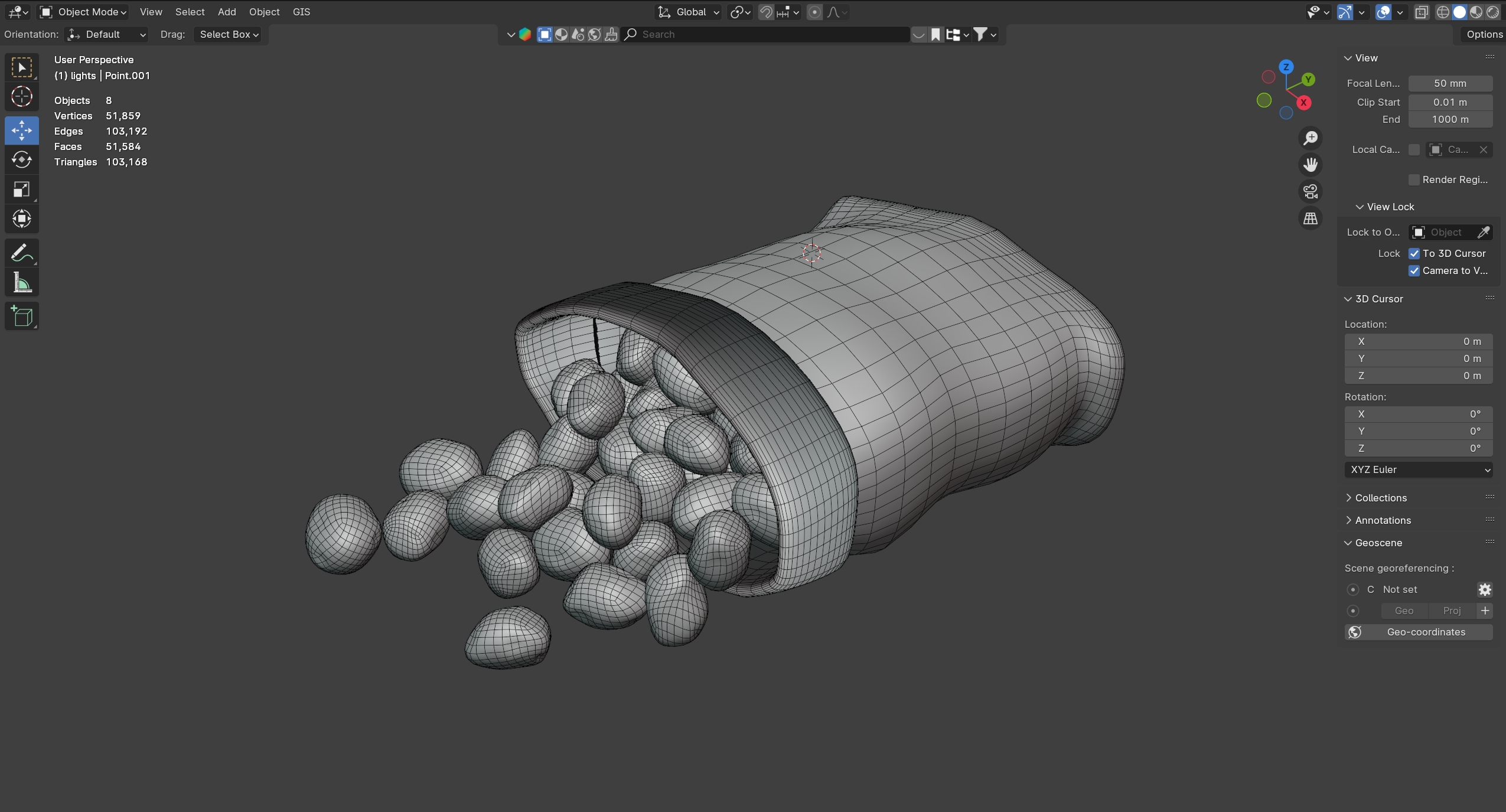
Task: Open the XYZ Euler rotation mode dropdown
Action: coord(1418,470)
